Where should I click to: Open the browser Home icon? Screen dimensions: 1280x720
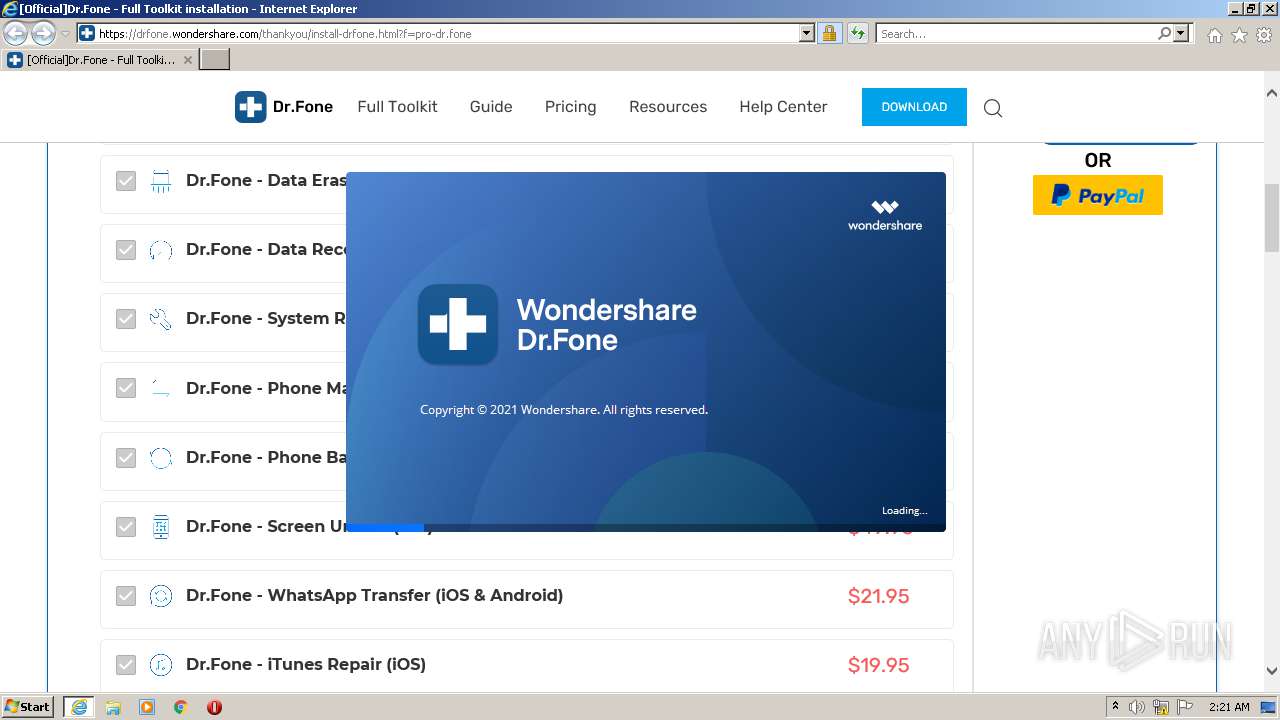tap(1214, 35)
